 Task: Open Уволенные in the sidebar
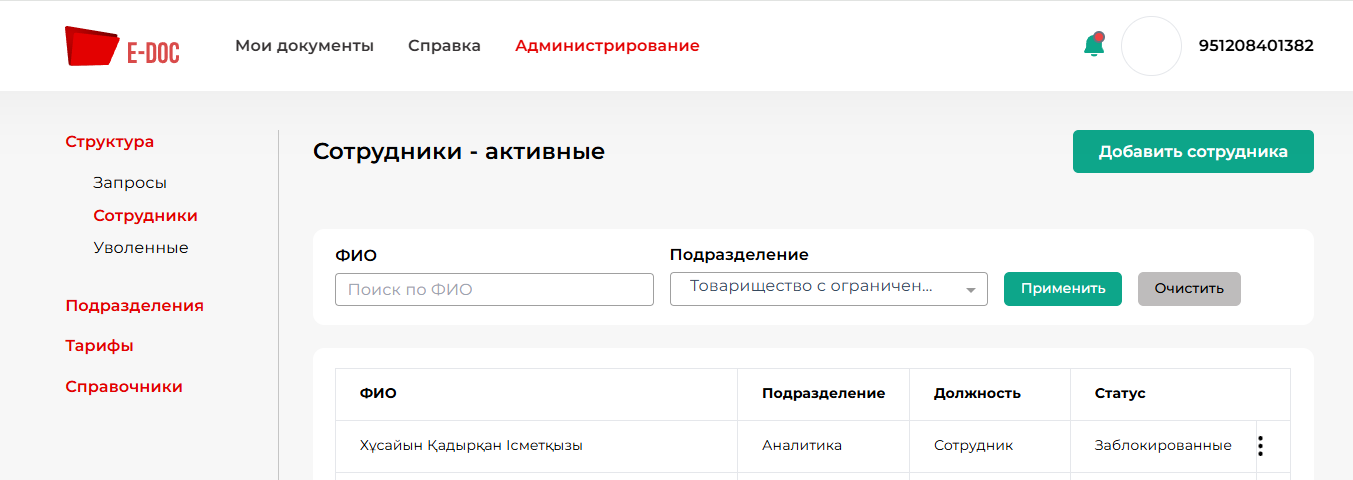[140, 247]
